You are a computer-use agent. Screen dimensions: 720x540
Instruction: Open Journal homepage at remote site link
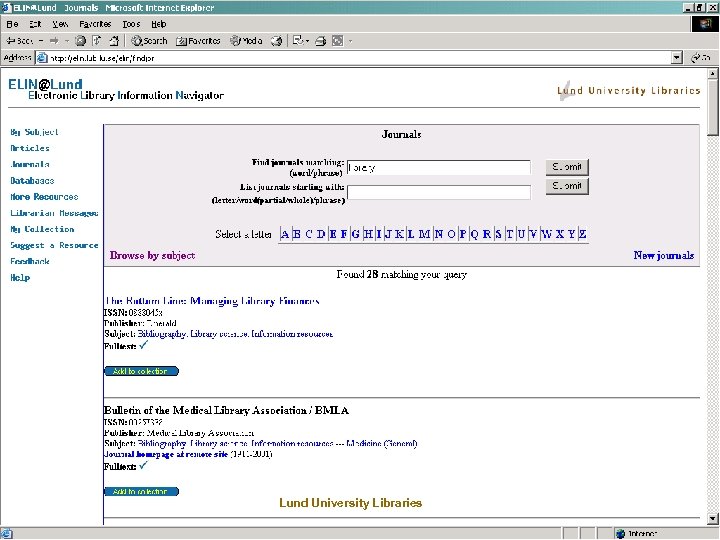[166, 454]
